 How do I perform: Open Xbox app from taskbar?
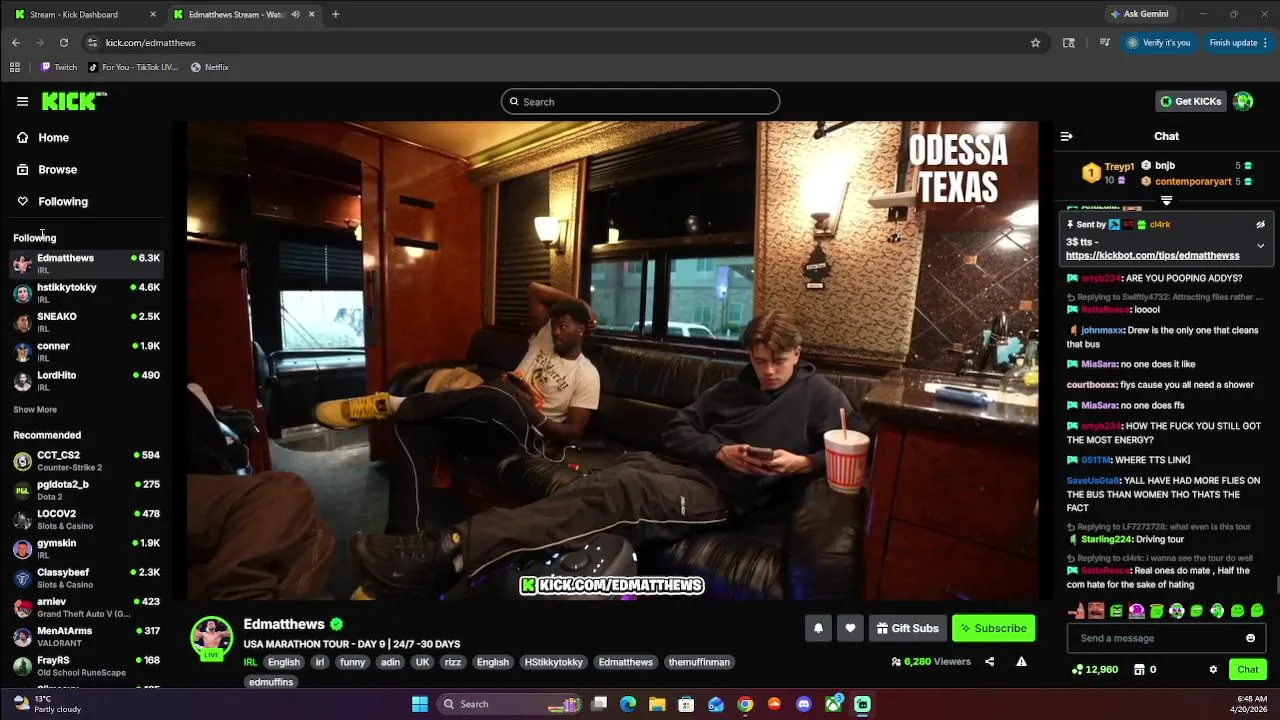click(x=833, y=704)
